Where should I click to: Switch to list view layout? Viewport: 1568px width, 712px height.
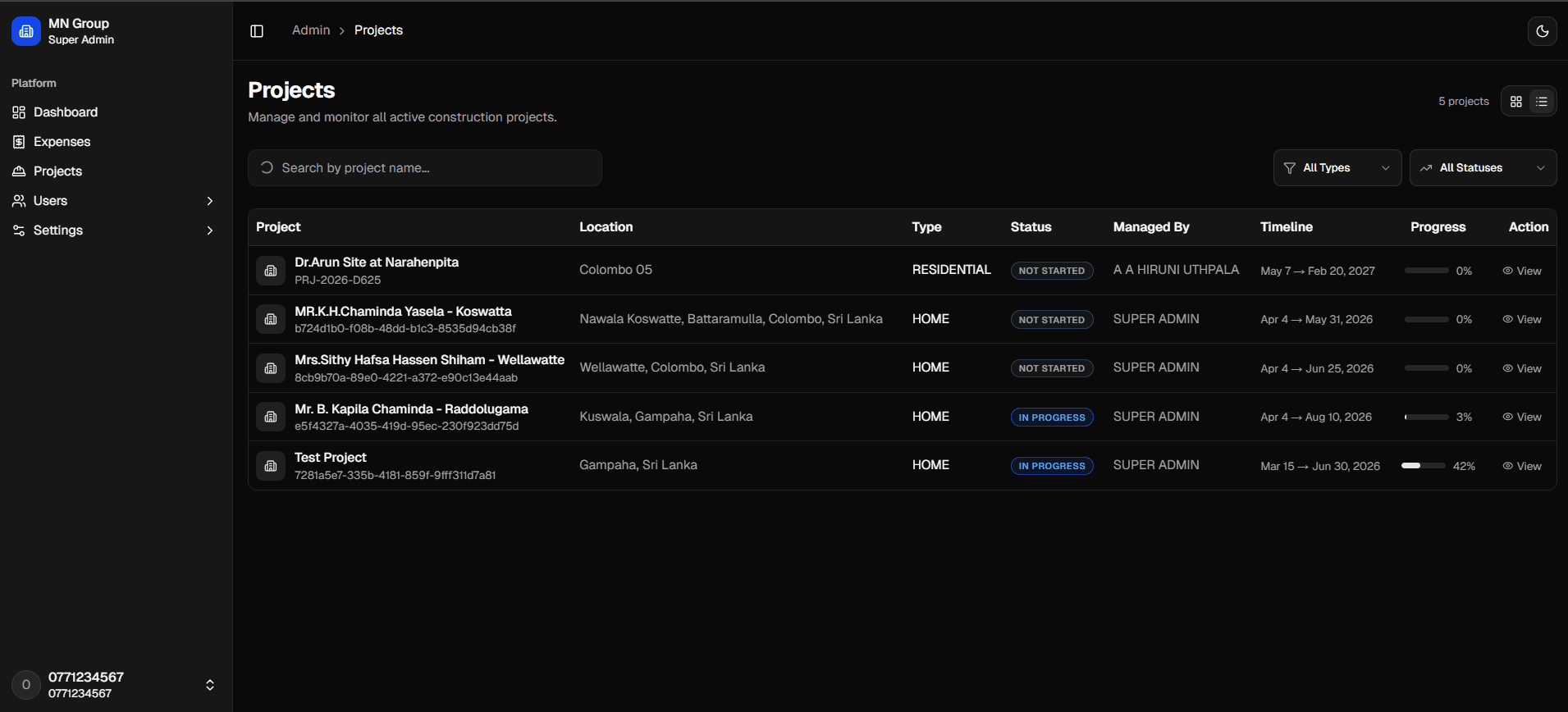1542,102
